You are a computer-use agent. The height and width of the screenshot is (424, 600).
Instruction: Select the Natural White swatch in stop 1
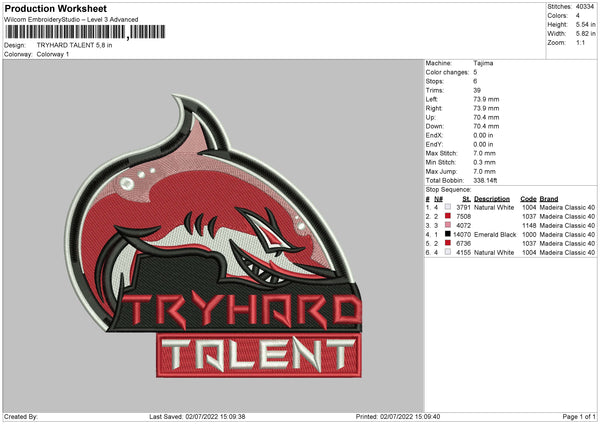tap(447, 207)
